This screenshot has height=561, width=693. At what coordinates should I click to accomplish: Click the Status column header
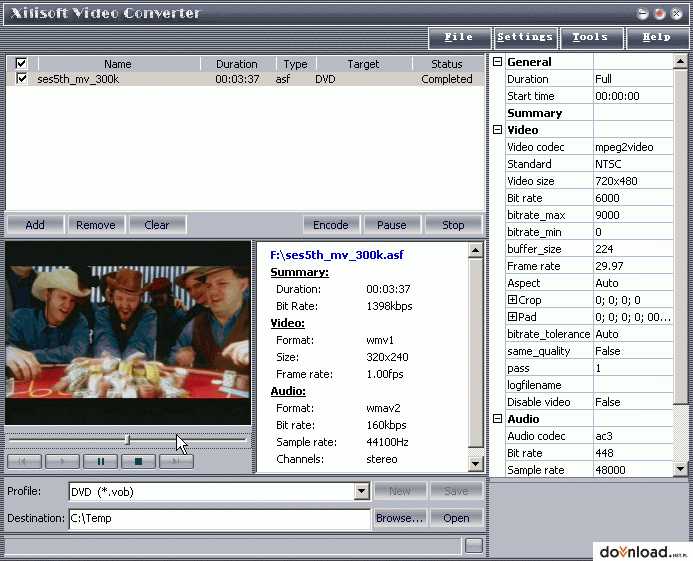(x=447, y=64)
